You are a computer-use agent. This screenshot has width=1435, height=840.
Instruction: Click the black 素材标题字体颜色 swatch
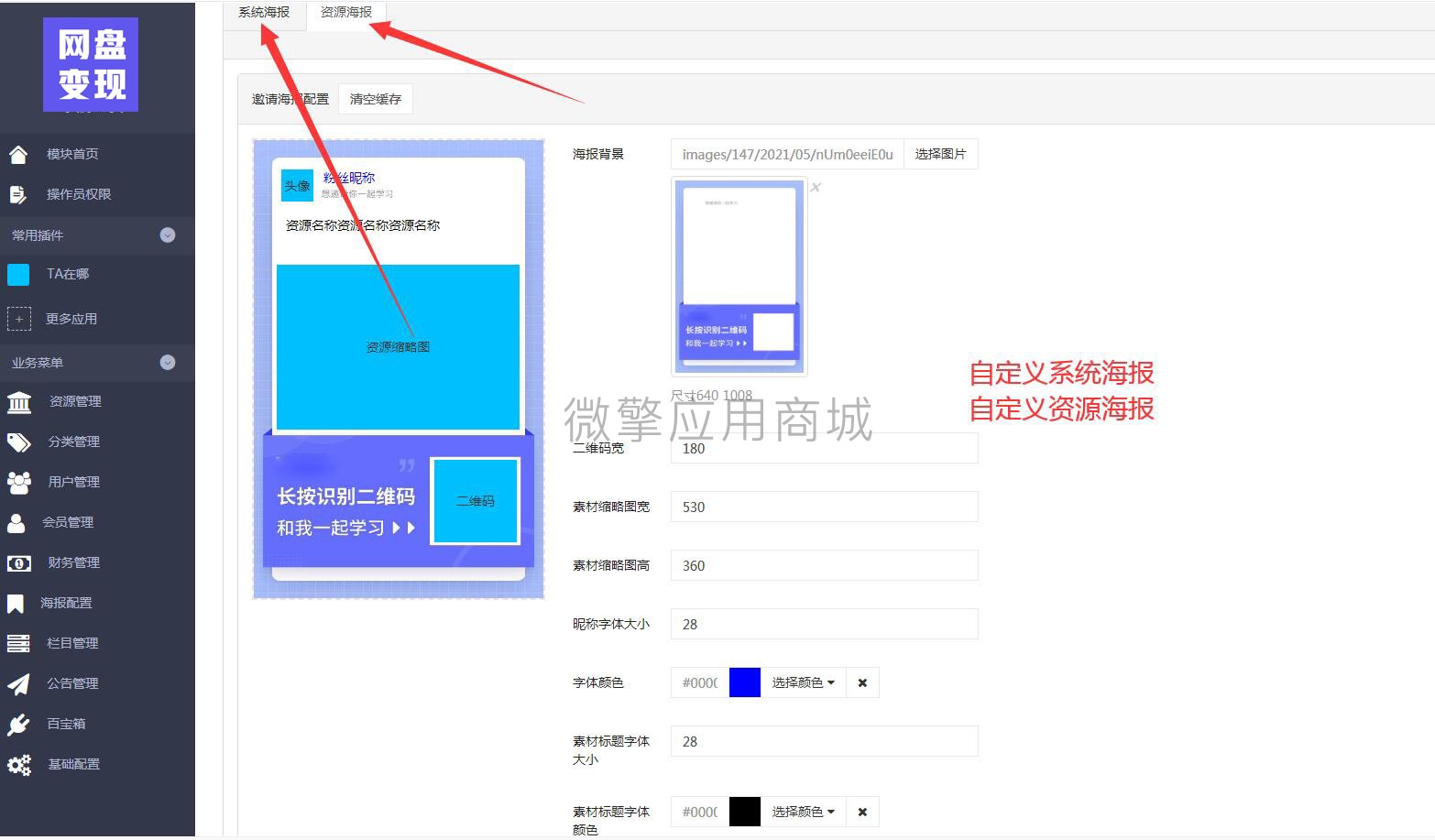(x=745, y=812)
